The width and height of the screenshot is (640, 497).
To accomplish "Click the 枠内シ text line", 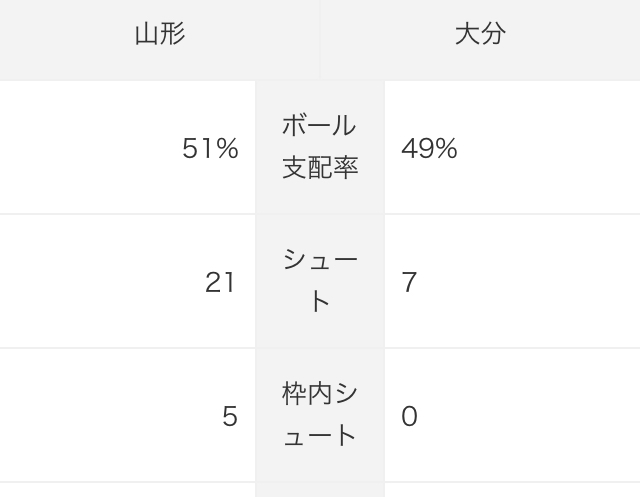I will pyautogui.click(x=319, y=394).
